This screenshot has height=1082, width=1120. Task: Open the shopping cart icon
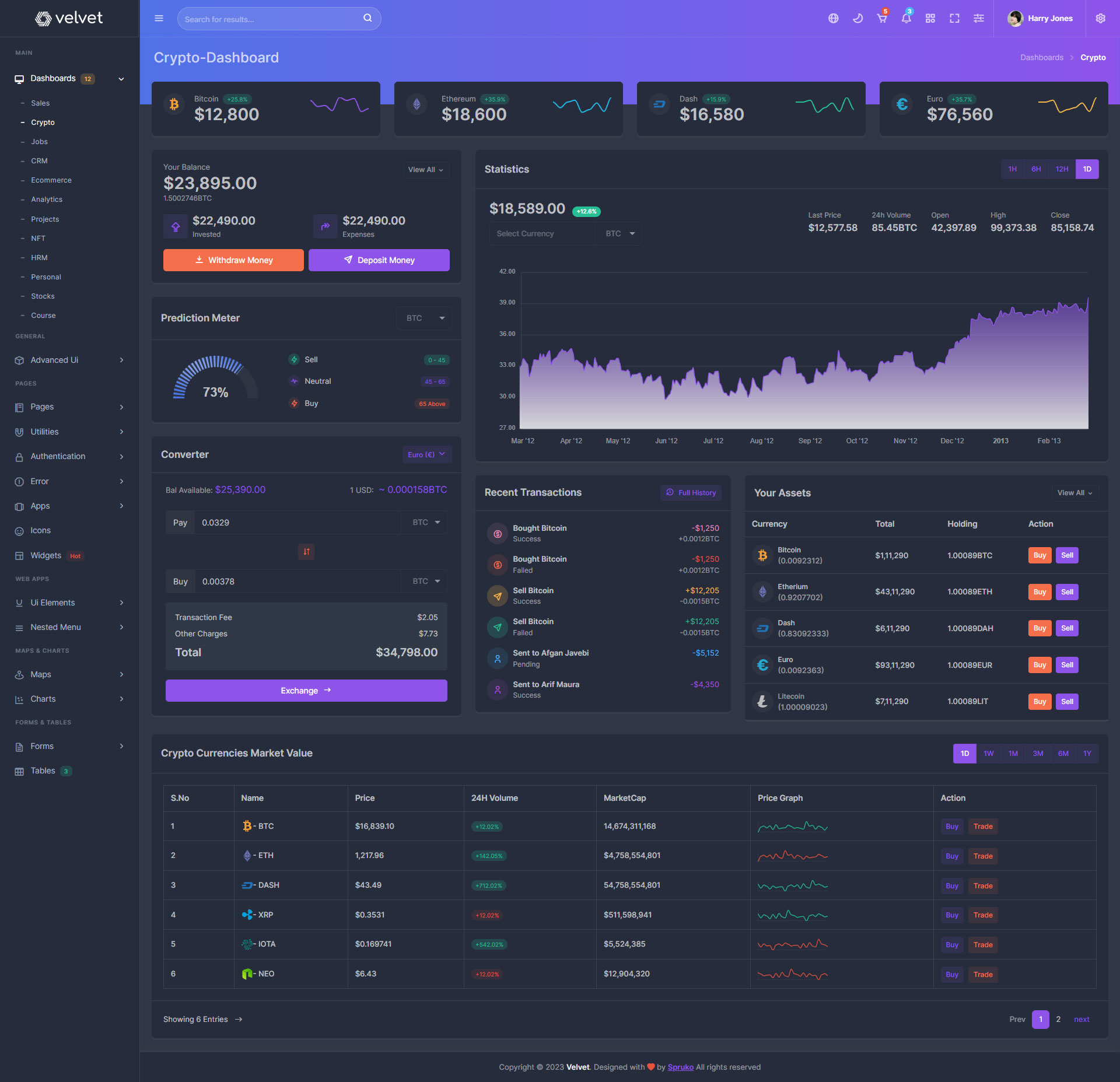click(x=882, y=19)
